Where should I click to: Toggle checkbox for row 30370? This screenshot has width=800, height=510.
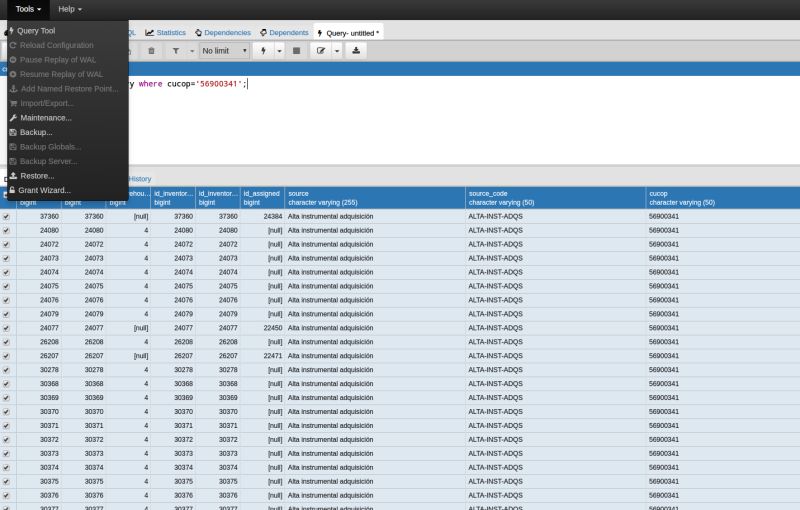coord(6,412)
